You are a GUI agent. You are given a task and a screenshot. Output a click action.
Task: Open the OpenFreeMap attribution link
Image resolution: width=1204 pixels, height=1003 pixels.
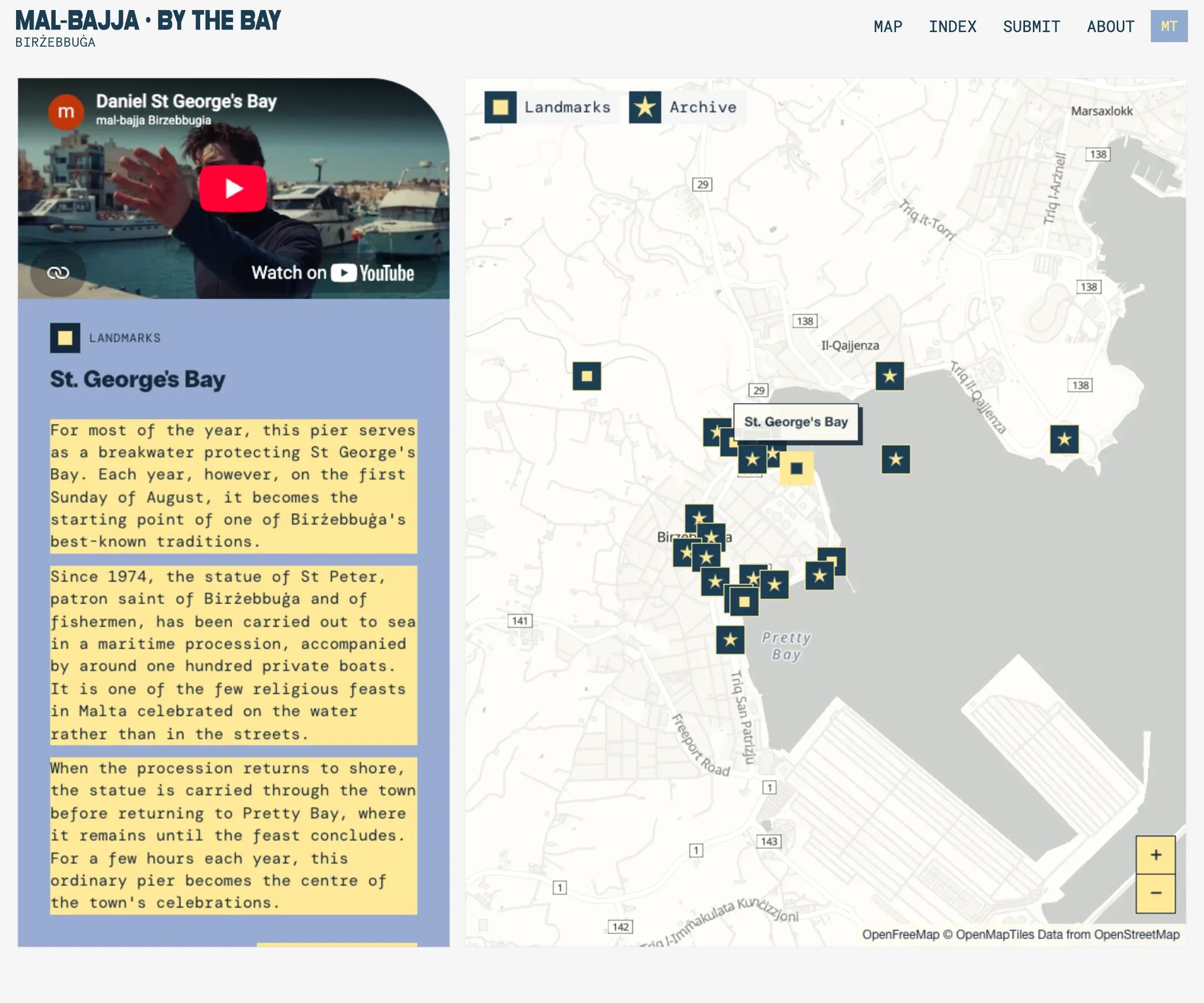tap(900, 934)
